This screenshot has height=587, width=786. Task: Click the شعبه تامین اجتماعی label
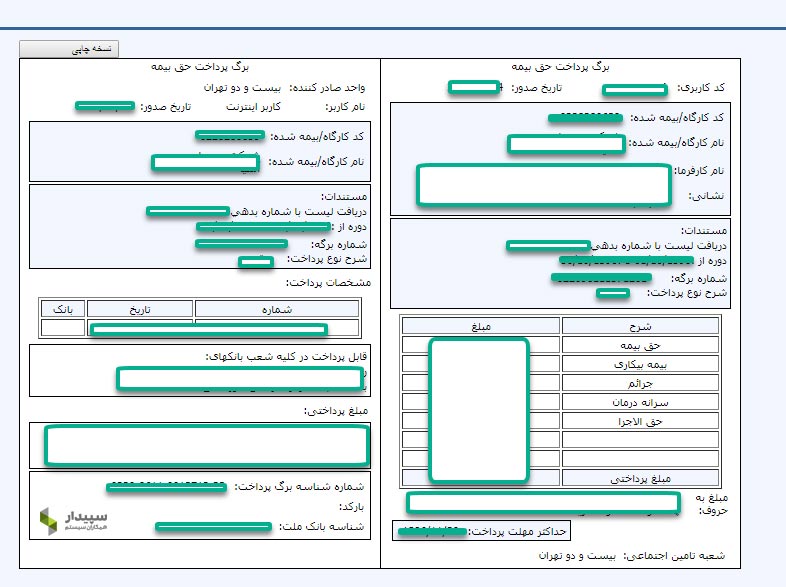point(674,555)
